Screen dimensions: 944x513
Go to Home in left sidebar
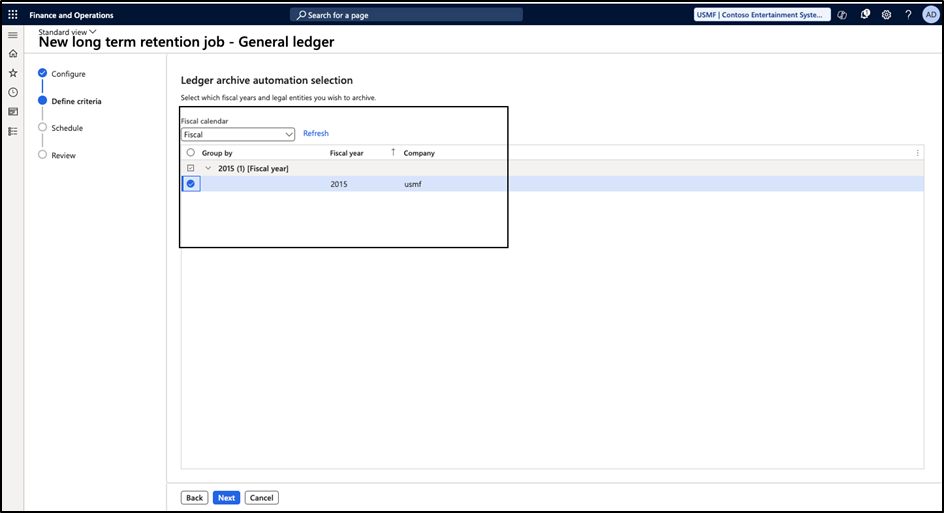(13, 54)
